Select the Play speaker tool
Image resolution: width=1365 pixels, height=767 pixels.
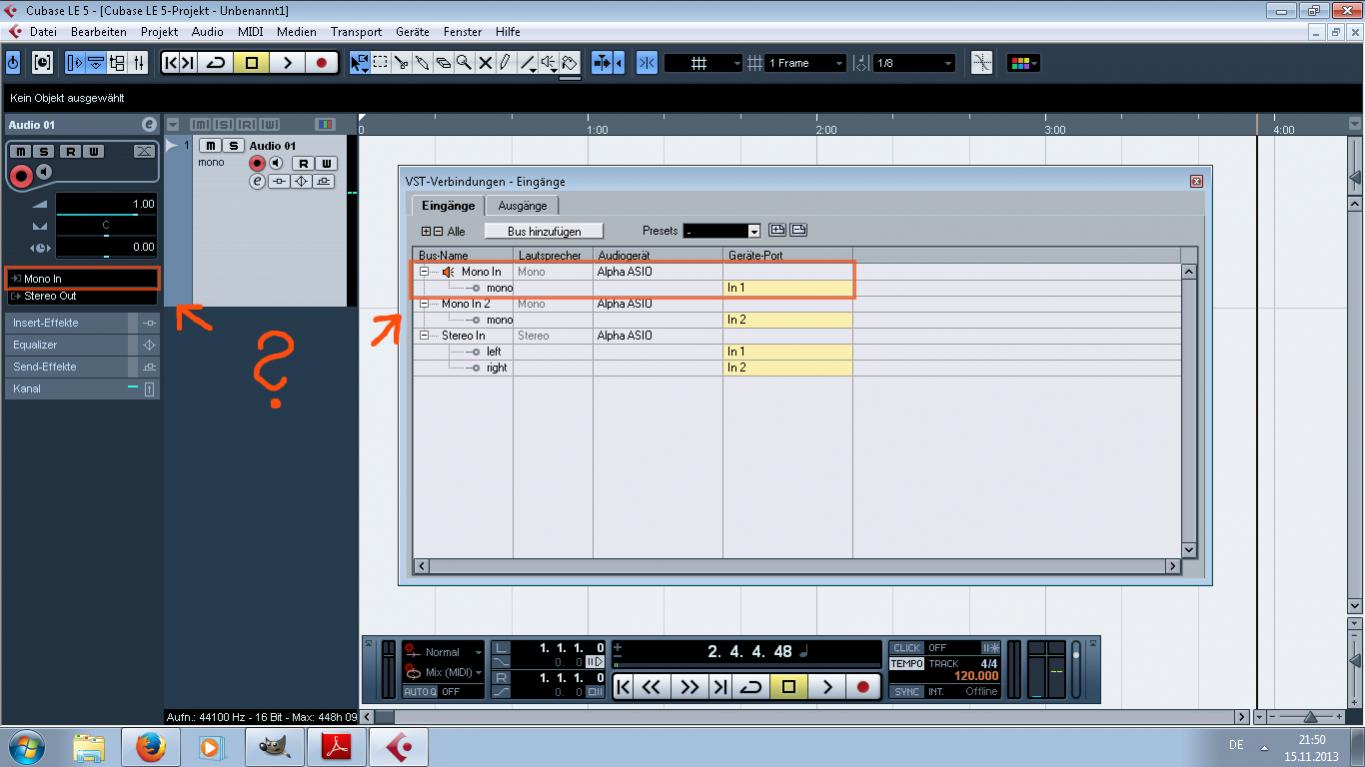pyautogui.click(x=548, y=63)
